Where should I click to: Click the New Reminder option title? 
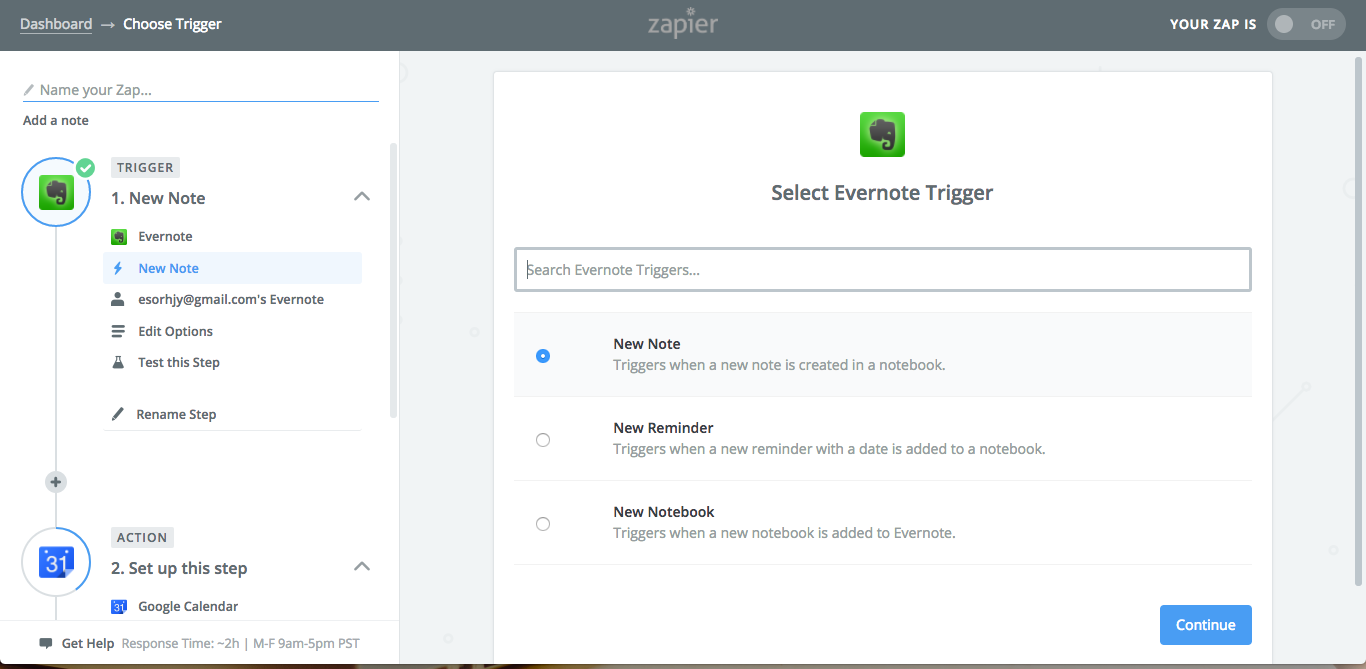click(663, 428)
